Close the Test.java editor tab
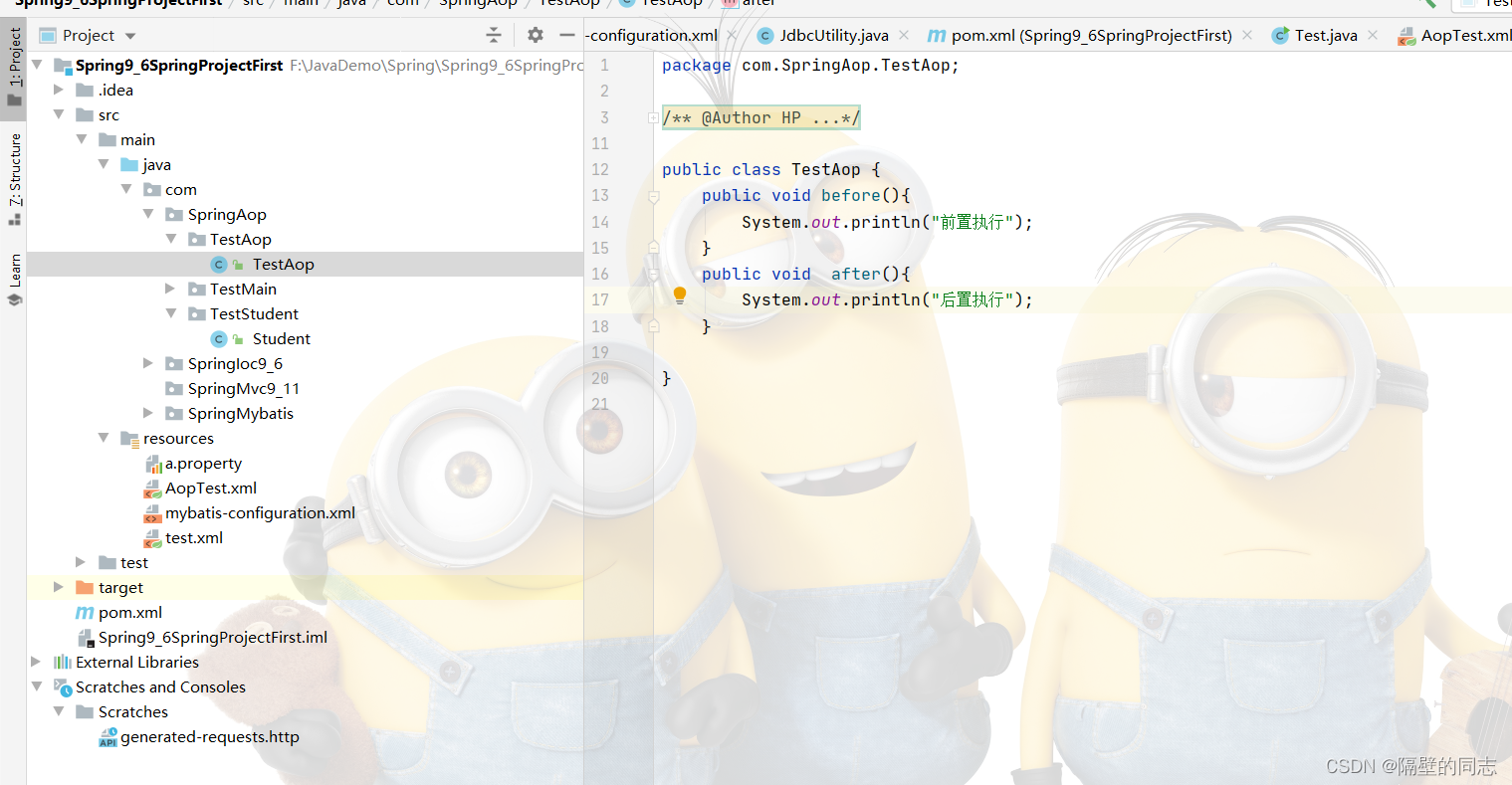The image size is (1512, 785). tap(1373, 35)
